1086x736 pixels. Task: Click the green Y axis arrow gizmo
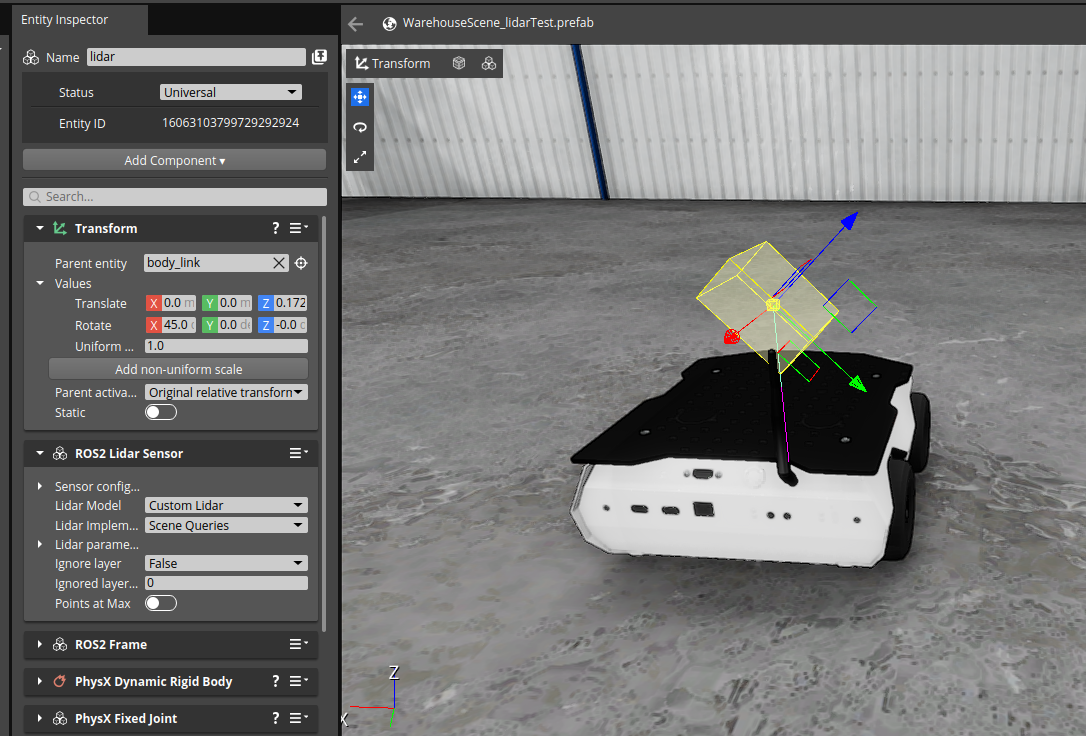point(857,383)
